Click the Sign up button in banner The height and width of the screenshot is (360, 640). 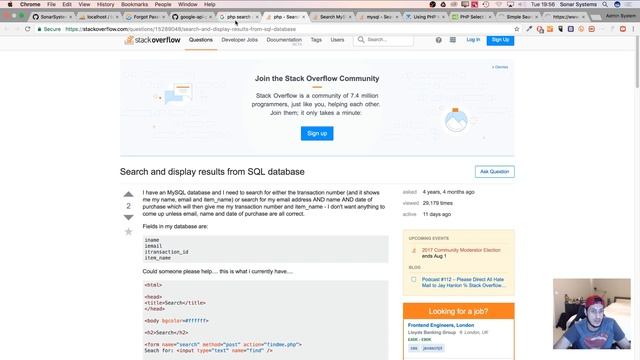click(x=317, y=133)
